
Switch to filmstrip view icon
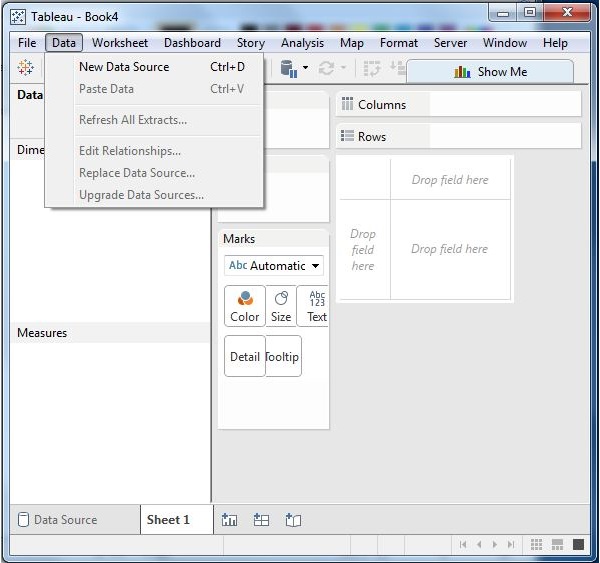click(x=557, y=544)
